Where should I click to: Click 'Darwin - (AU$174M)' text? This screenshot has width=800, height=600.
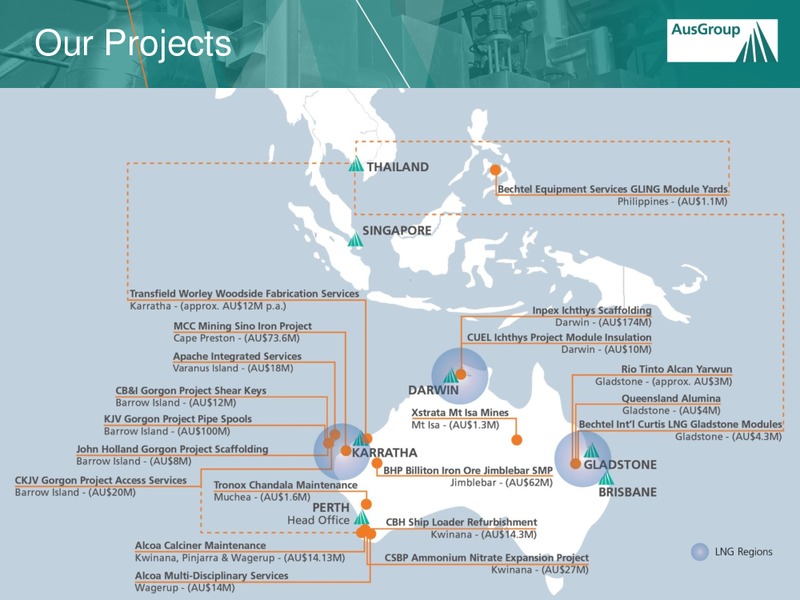603,323
